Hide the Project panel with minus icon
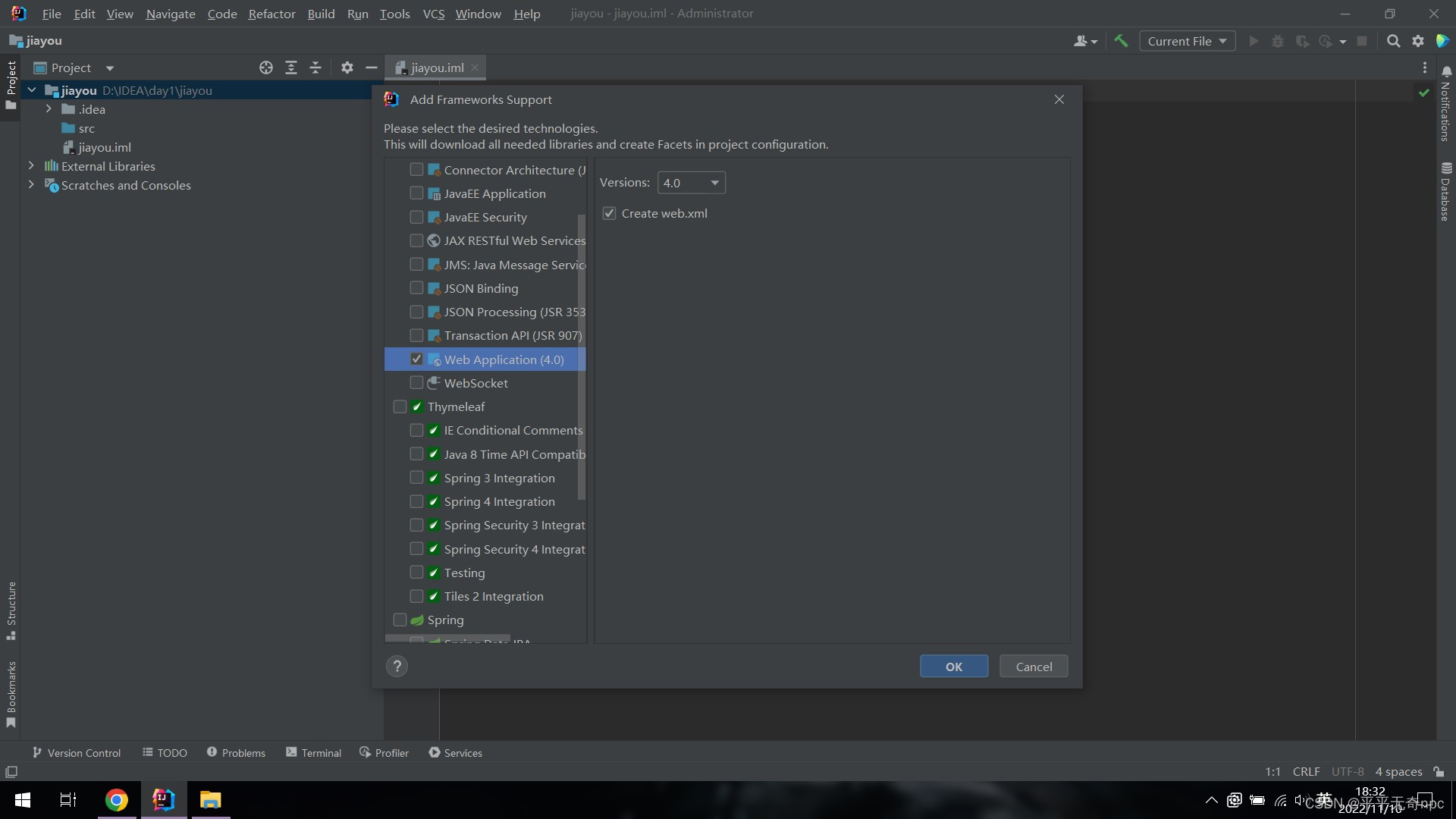 (372, 67)
